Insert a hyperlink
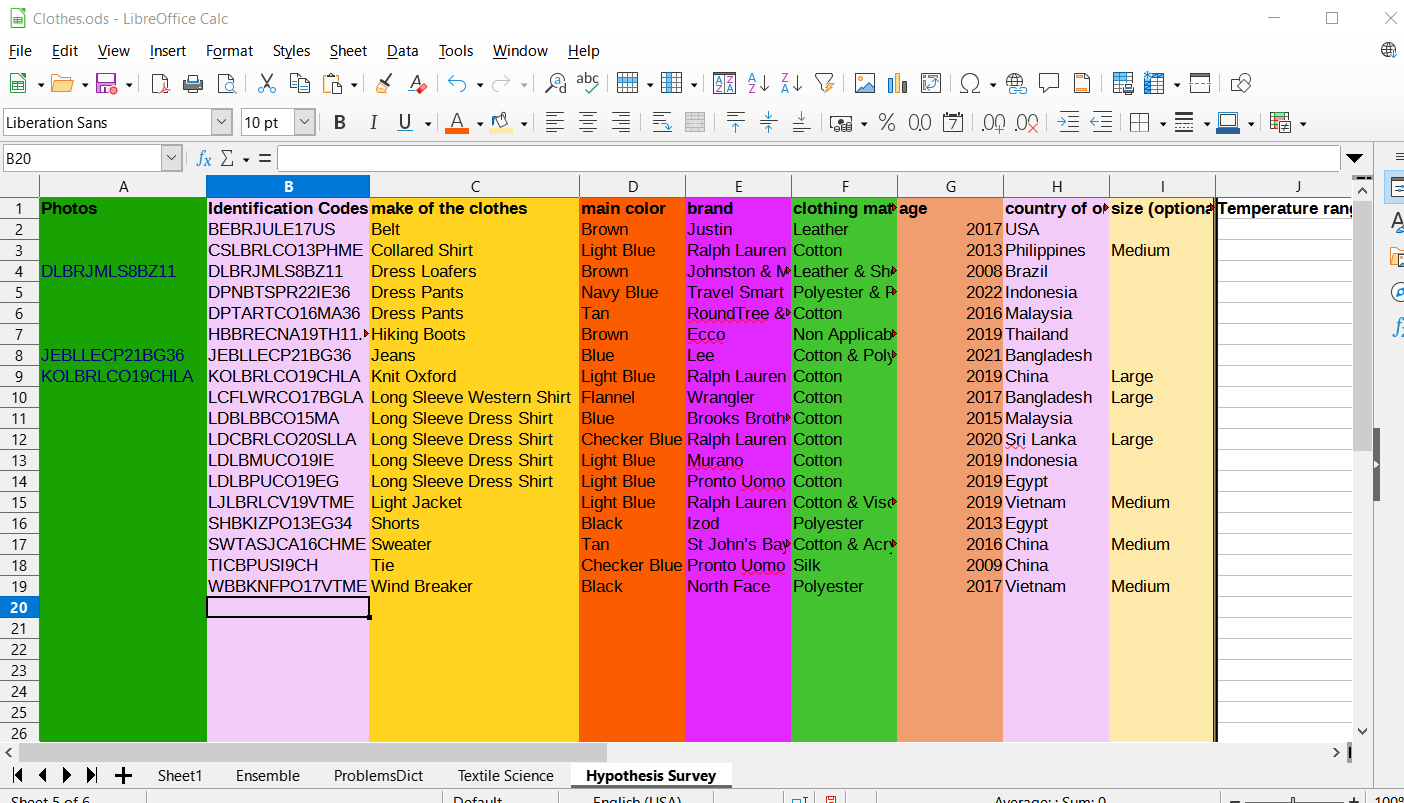Screen dimensions: 1404x803 (1016, 84)
